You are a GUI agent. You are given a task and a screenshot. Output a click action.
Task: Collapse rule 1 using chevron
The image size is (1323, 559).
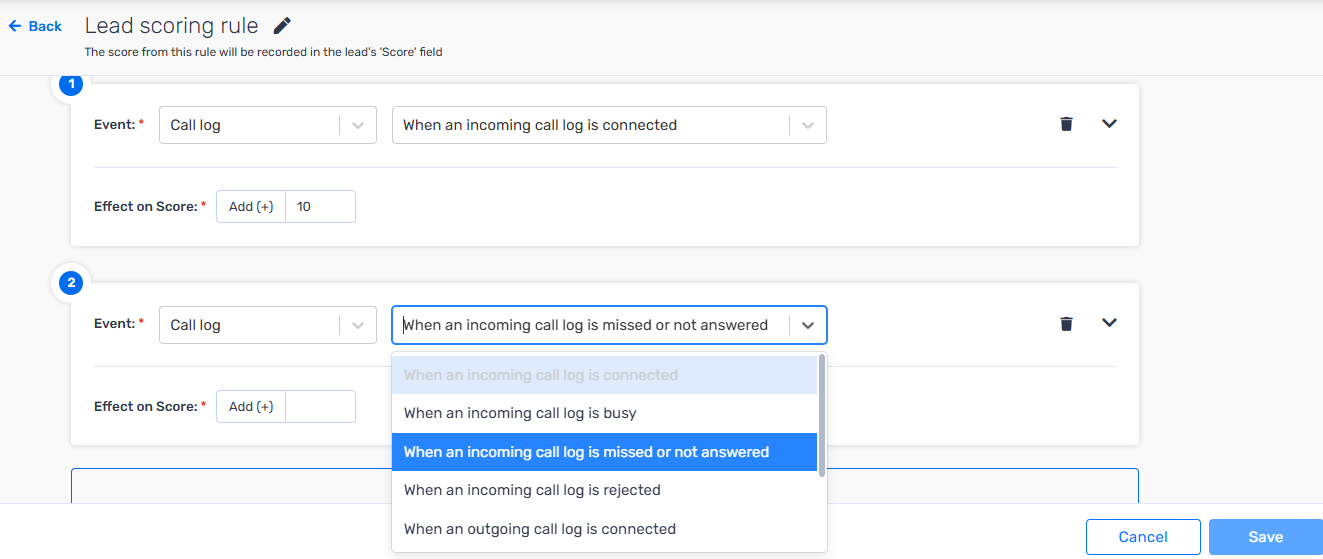coord(1108,124)
